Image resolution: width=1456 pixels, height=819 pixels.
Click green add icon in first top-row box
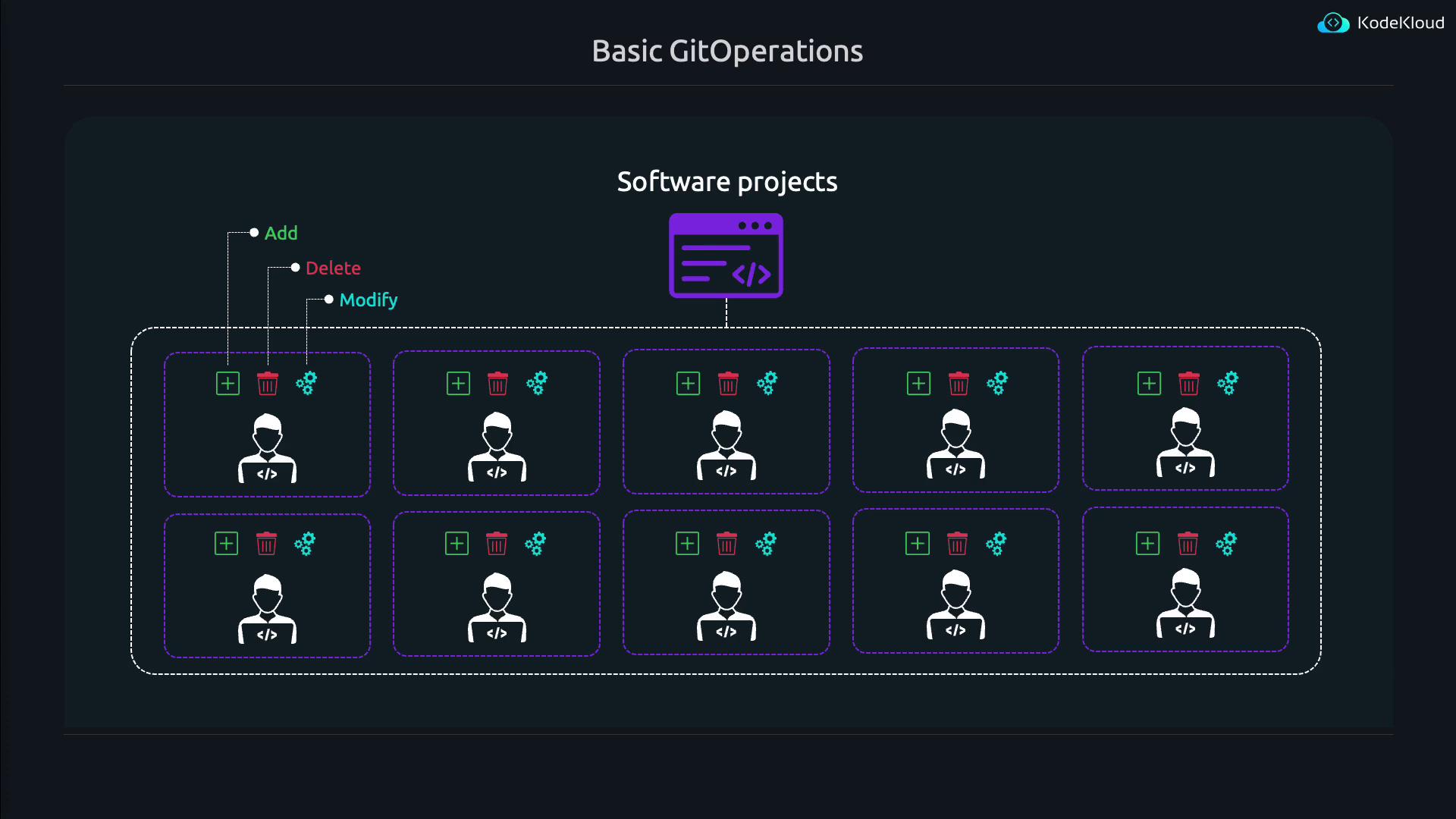point(227,384)
